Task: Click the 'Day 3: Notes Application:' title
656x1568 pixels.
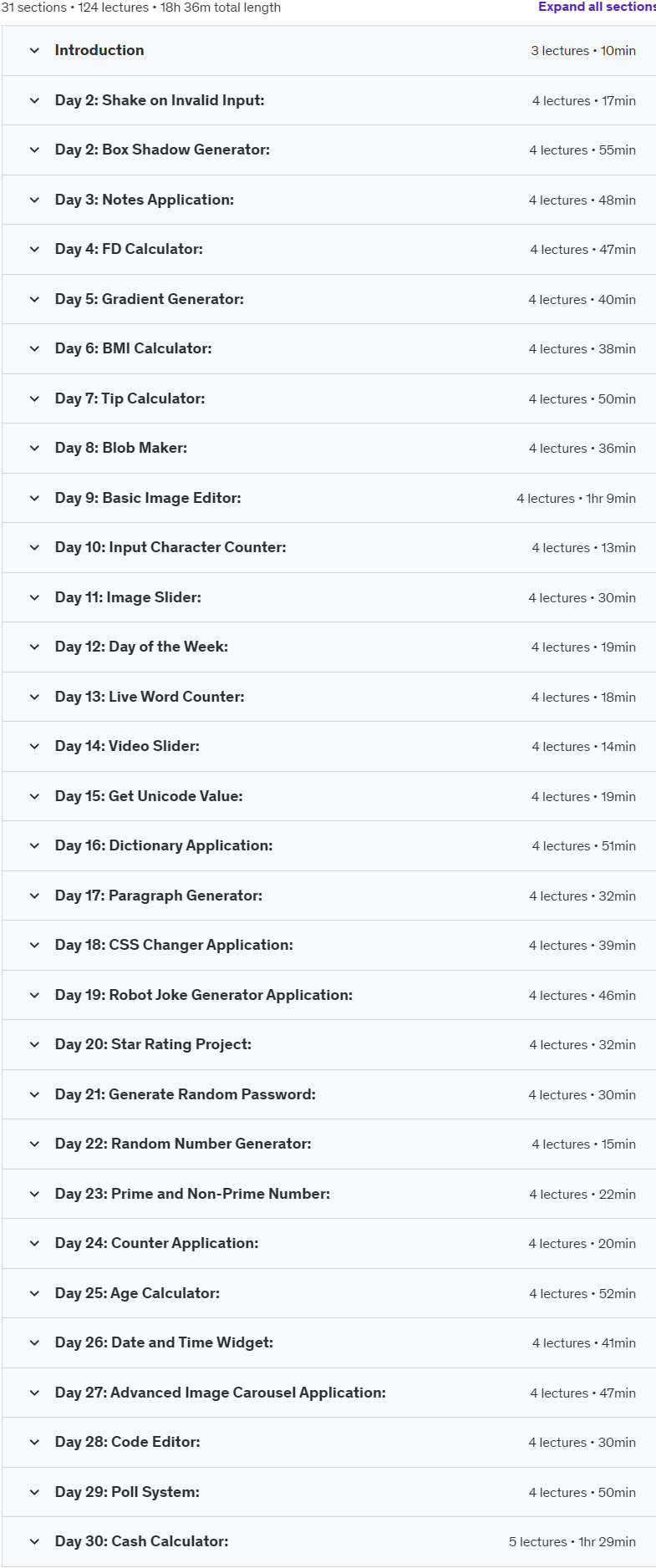Action: pos(145,200)
